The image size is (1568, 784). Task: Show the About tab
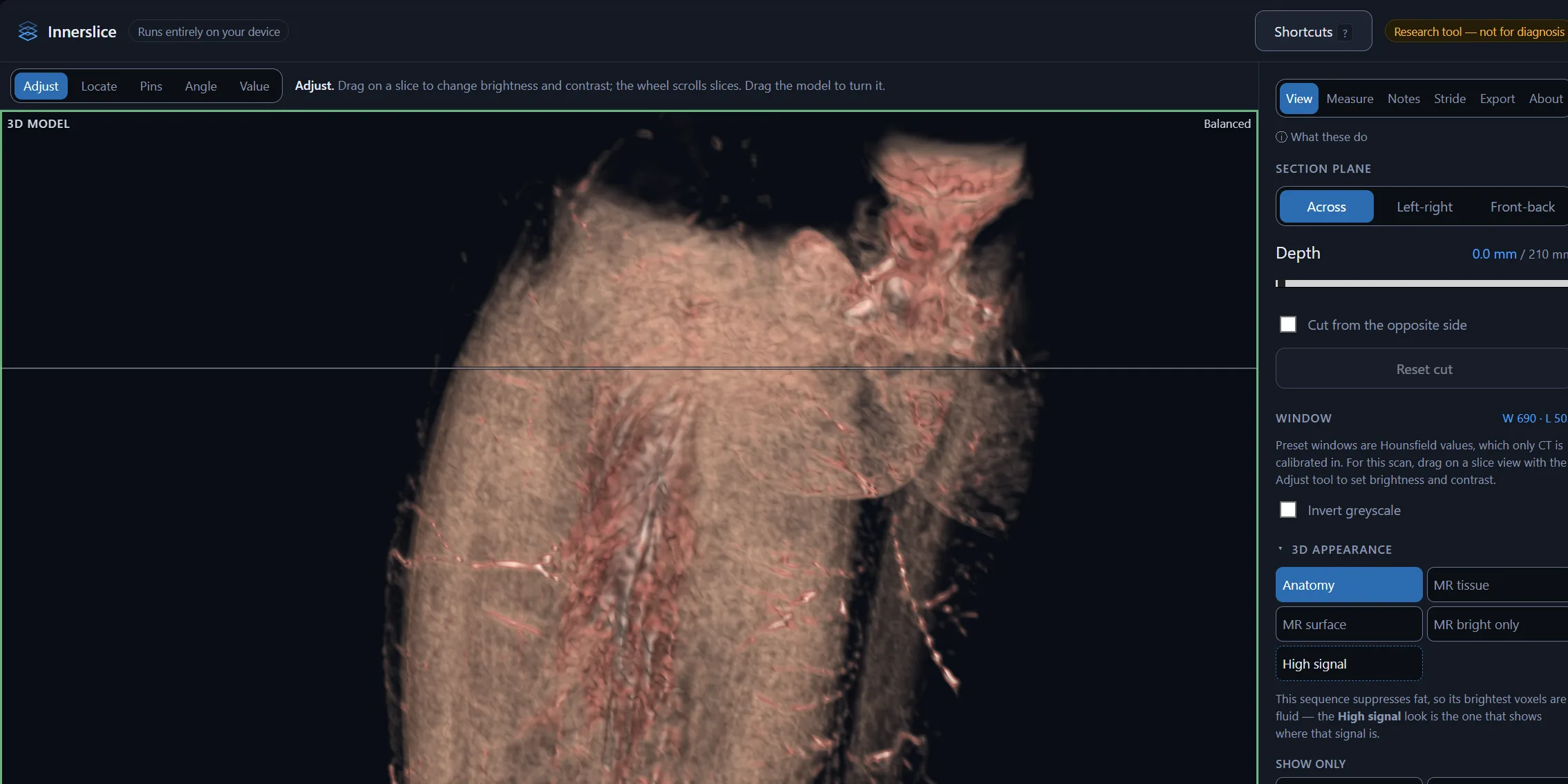(1545, 98)
